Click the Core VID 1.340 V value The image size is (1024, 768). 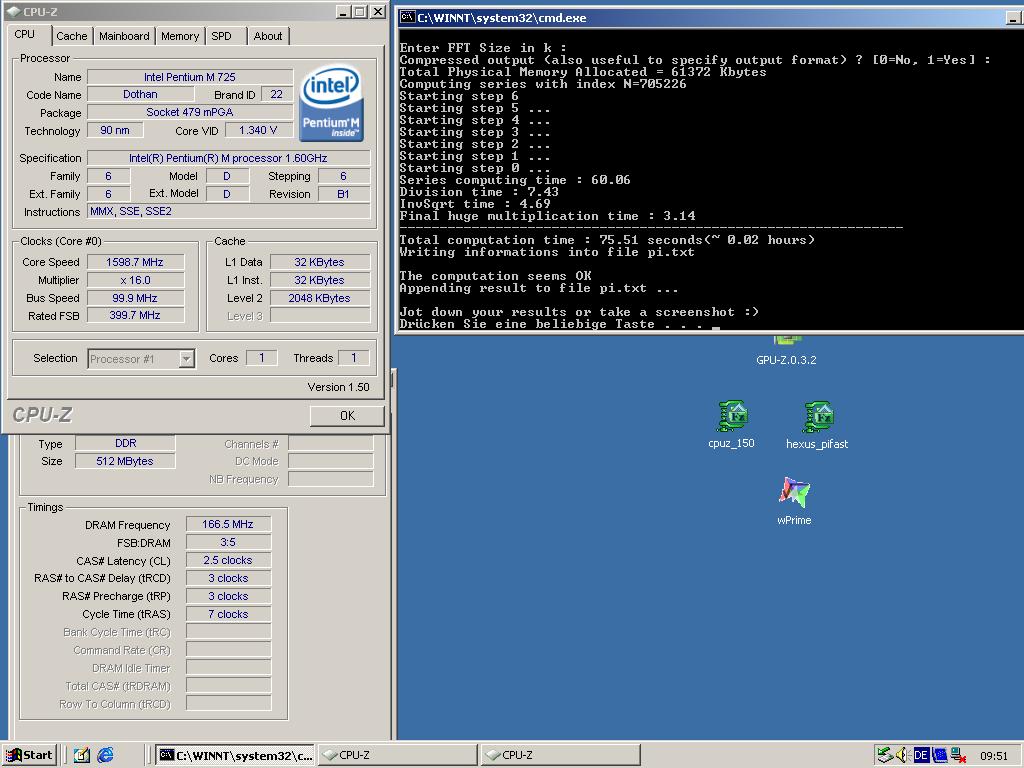pos(258,131)
